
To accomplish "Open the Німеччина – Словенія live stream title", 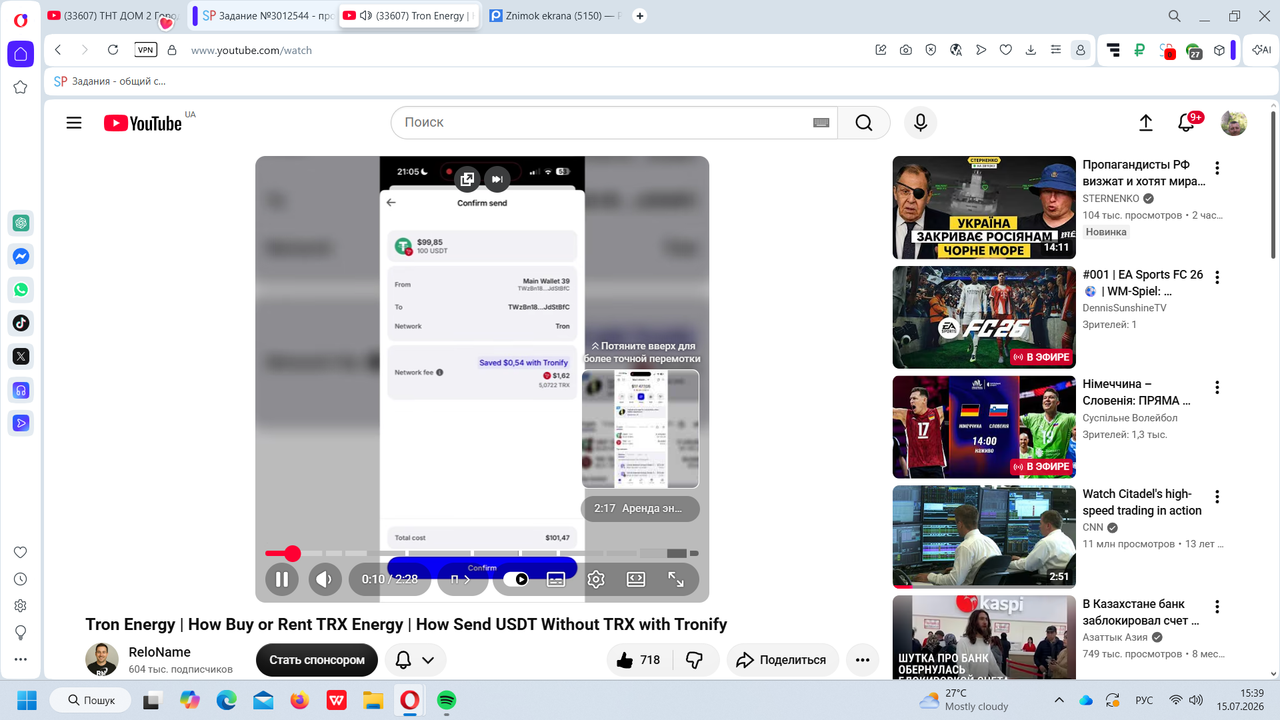I will (x=1138, y=393).
